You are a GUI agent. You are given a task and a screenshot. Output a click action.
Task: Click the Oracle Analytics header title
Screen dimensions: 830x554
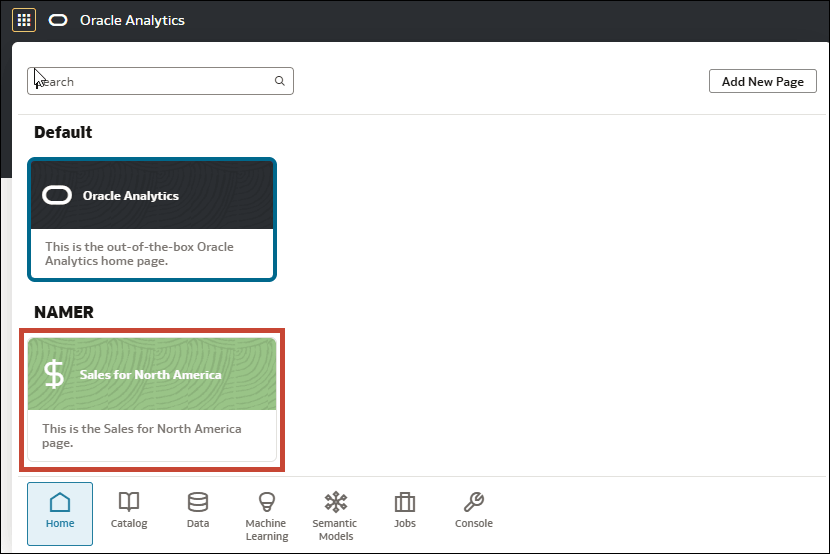pos(132,20)
